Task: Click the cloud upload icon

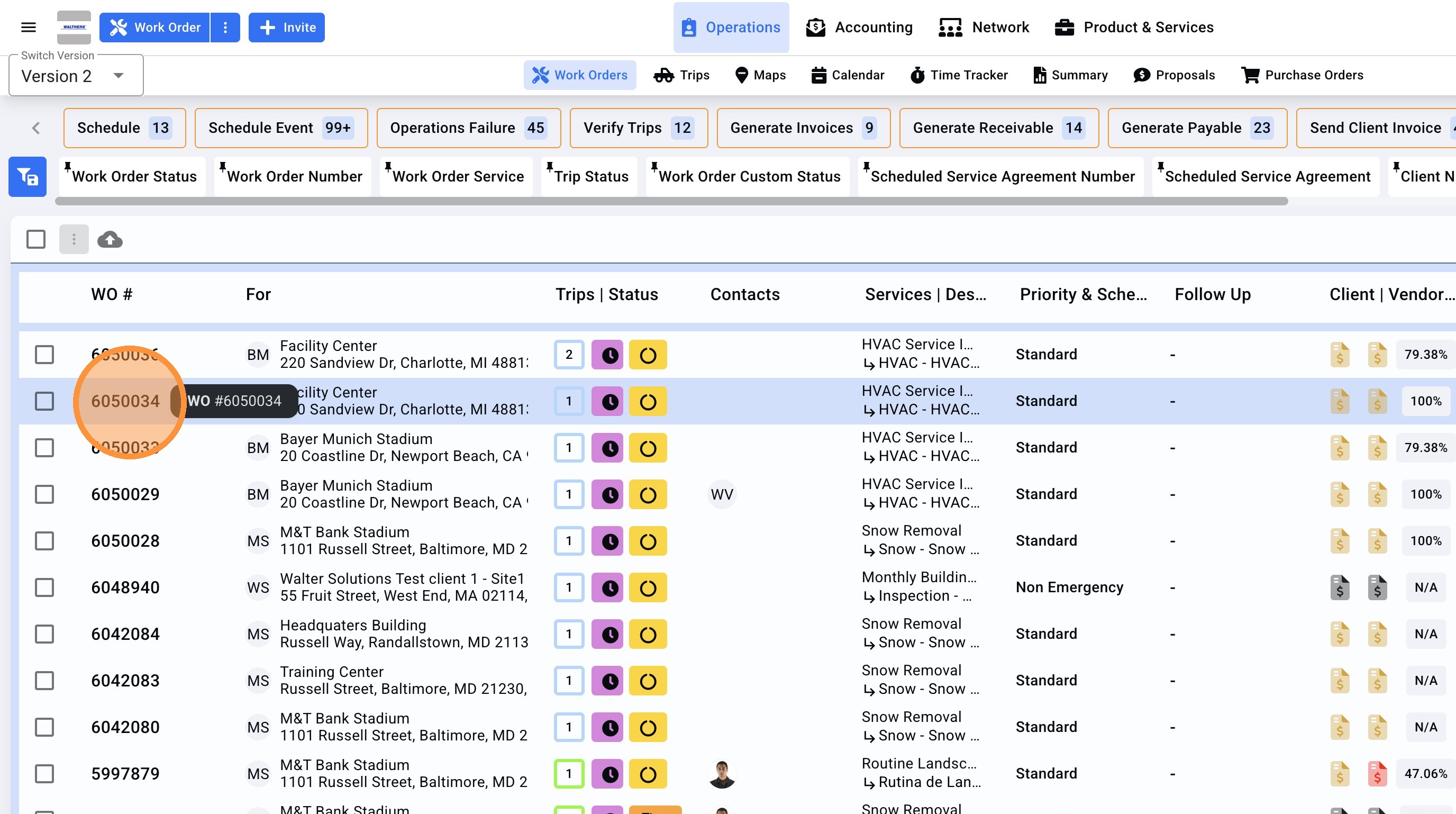Action: (x=110, y=240)
